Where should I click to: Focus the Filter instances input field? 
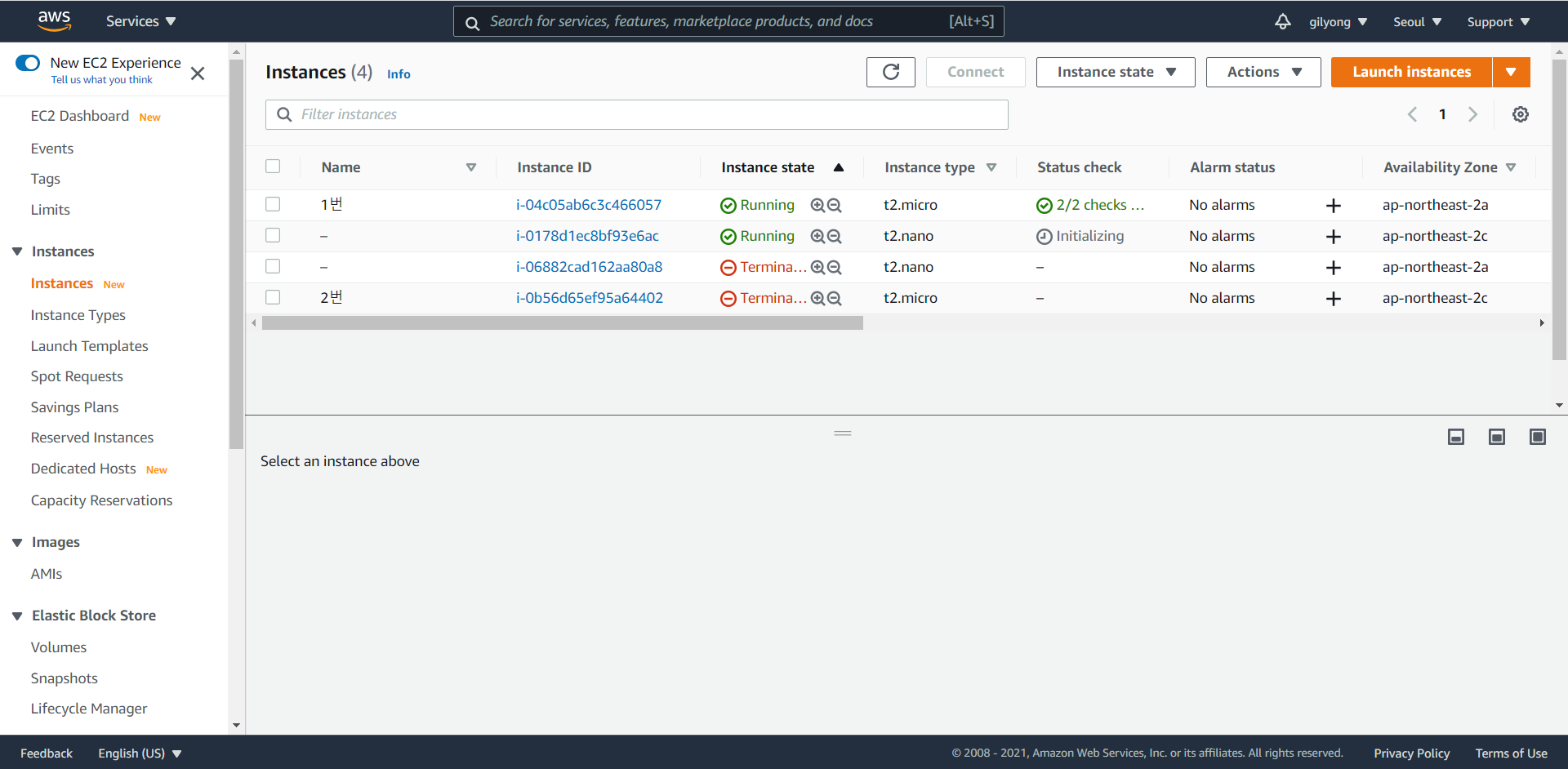637,114
